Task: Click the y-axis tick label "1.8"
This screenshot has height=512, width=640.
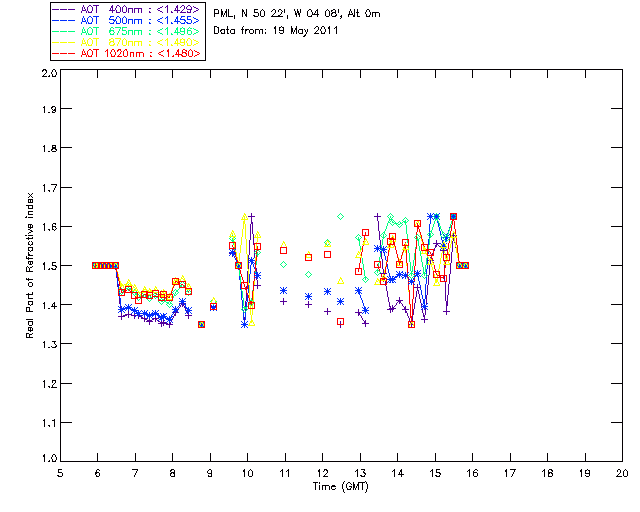Action: [49, 148]
